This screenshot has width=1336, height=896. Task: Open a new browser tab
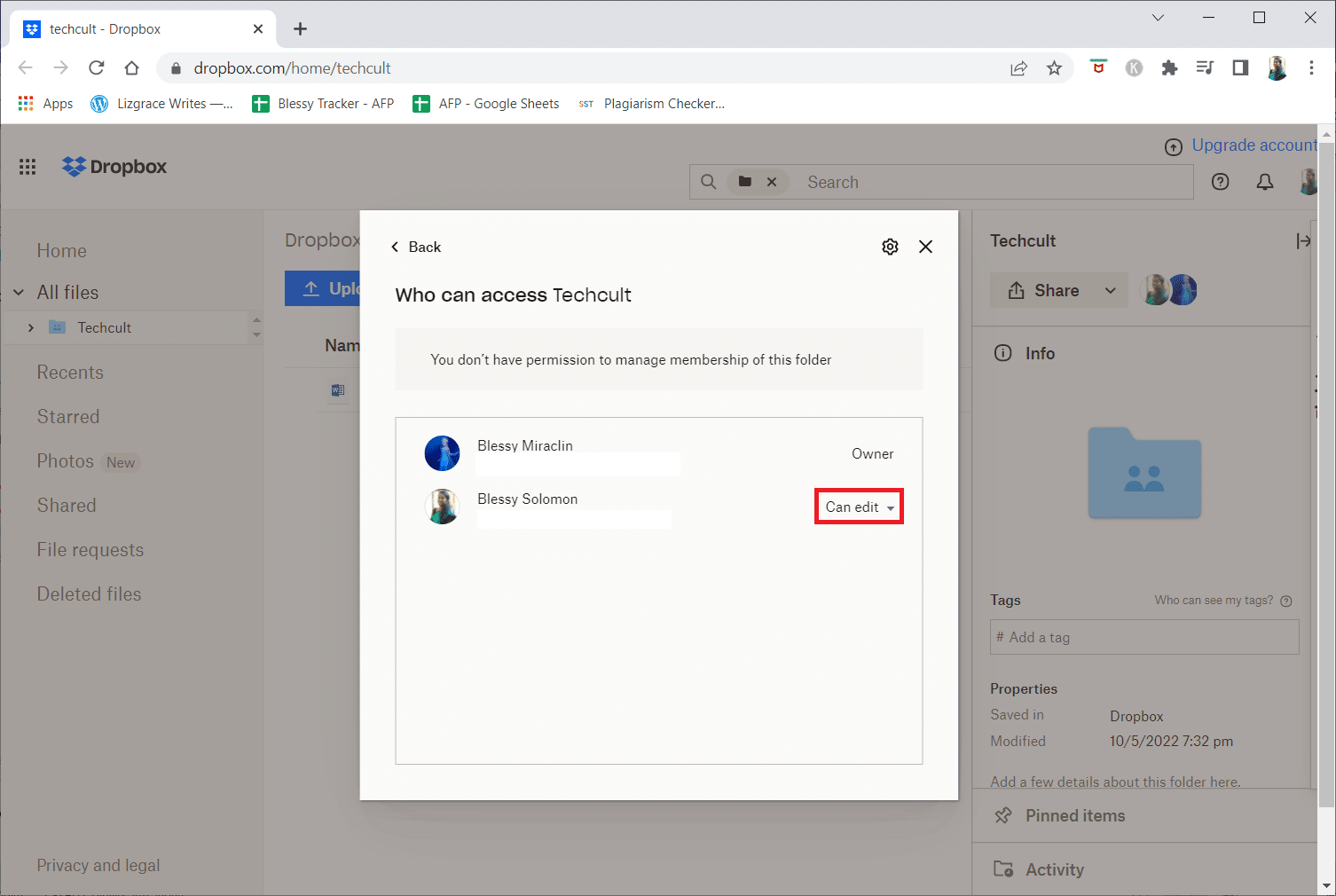[300, 29]
